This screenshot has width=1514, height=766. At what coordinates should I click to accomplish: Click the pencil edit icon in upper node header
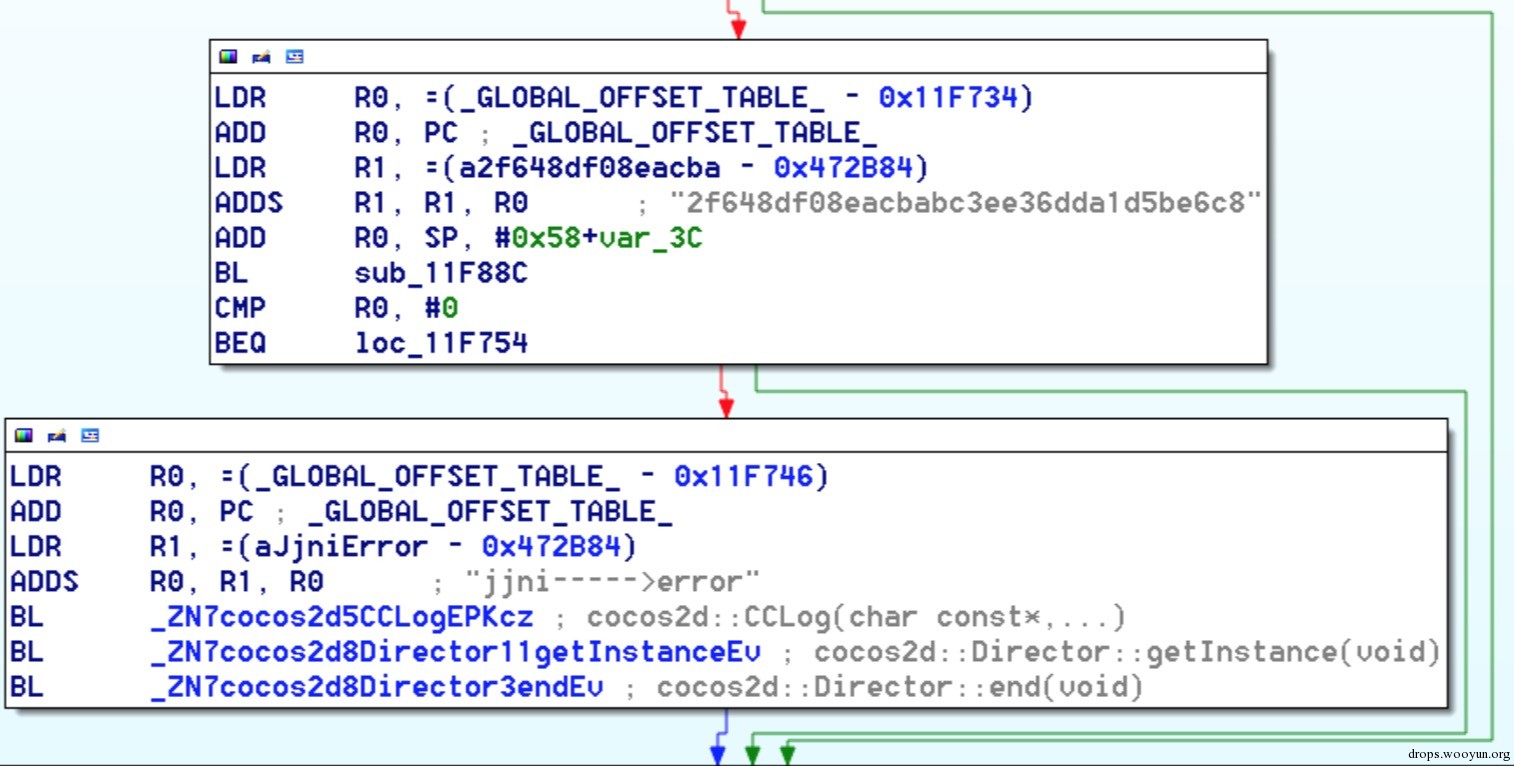point(261,57)
